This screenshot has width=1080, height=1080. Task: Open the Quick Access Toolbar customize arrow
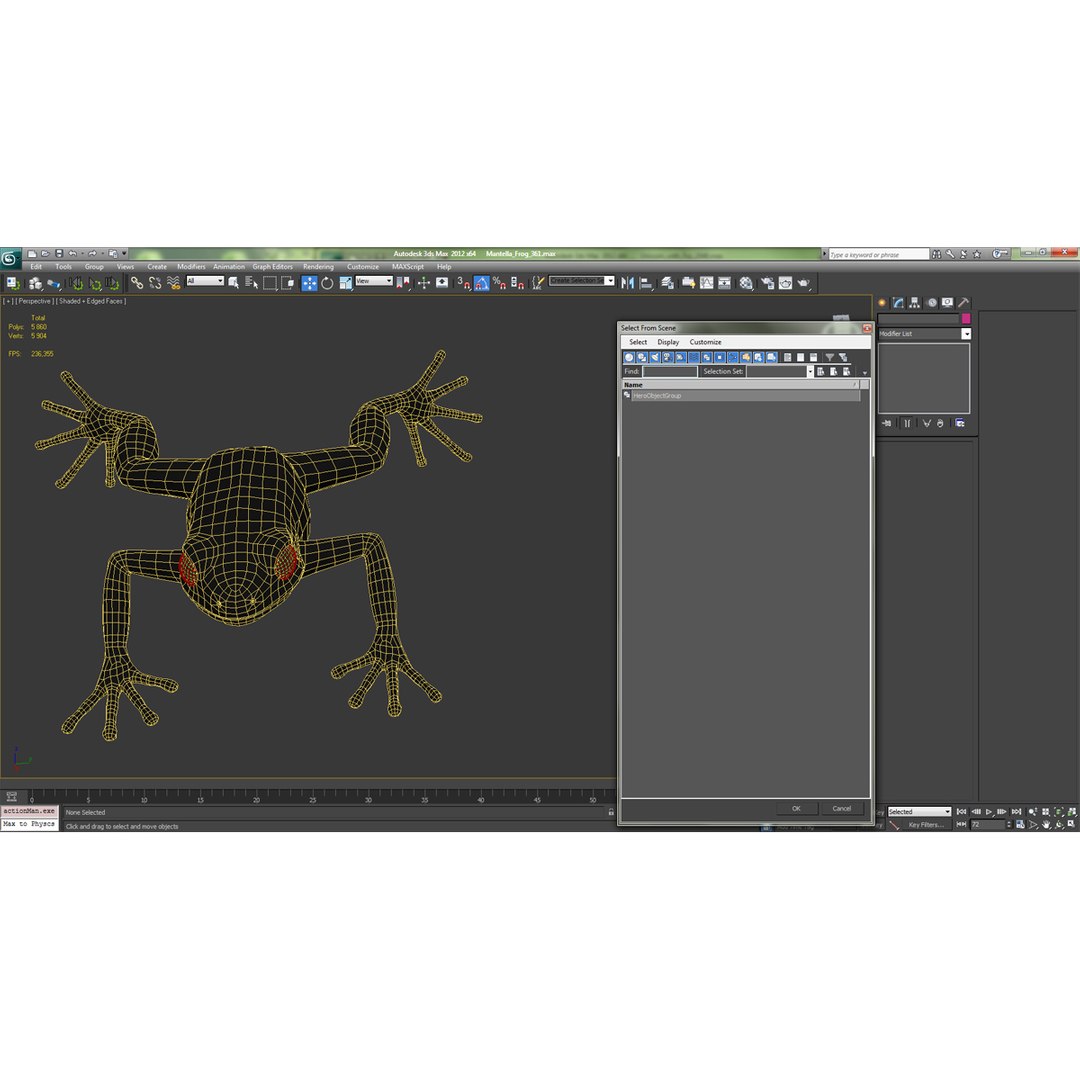coord(125,253)
